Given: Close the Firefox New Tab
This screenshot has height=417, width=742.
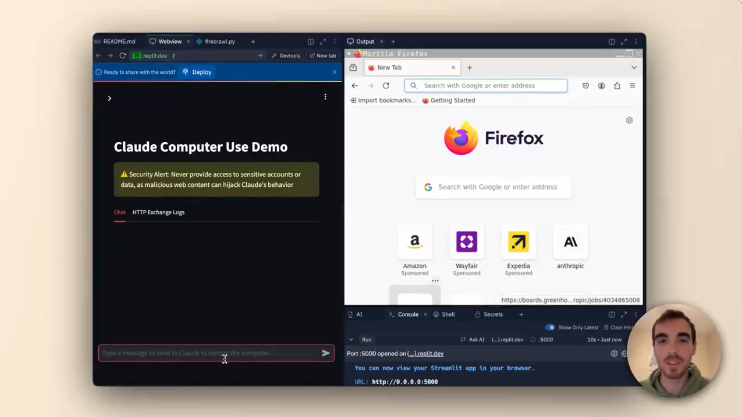Looking at the screenshot, I should coord(453,68).
